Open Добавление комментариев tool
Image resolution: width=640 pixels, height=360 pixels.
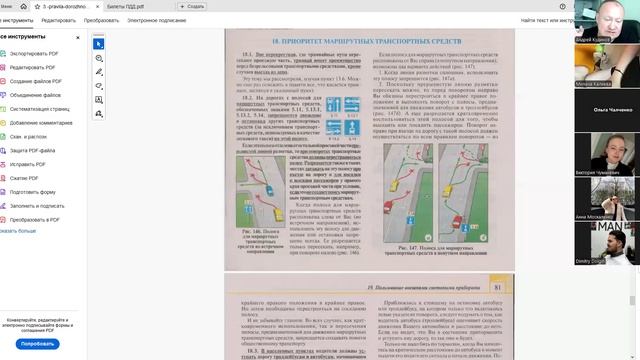41,123
